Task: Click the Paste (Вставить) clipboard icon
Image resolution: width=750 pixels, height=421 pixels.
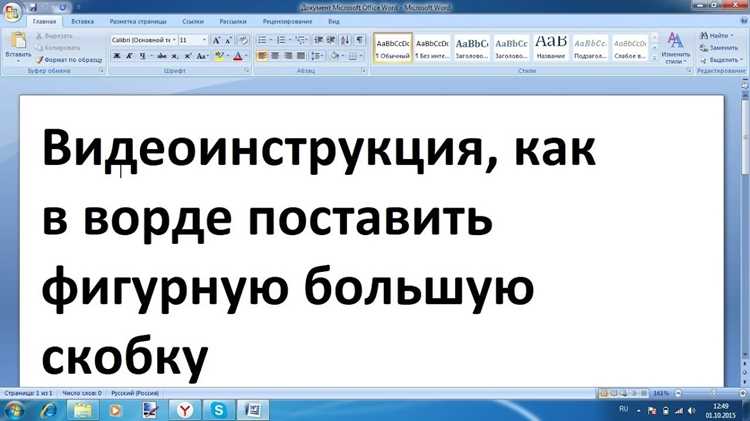Action: pyautogui.click(x=18, y=41)
